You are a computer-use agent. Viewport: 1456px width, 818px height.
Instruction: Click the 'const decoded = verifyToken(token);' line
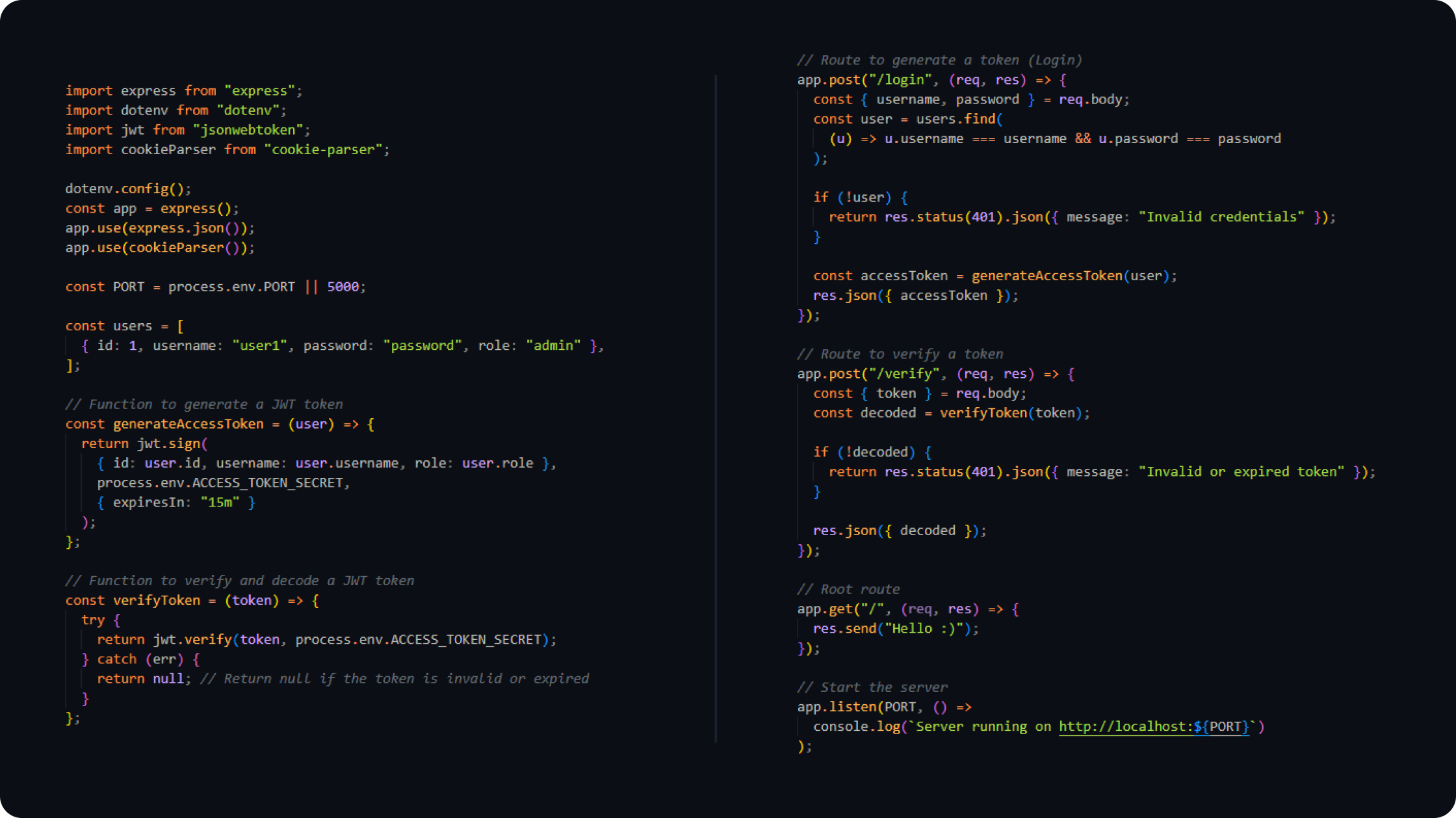point(952,412)
